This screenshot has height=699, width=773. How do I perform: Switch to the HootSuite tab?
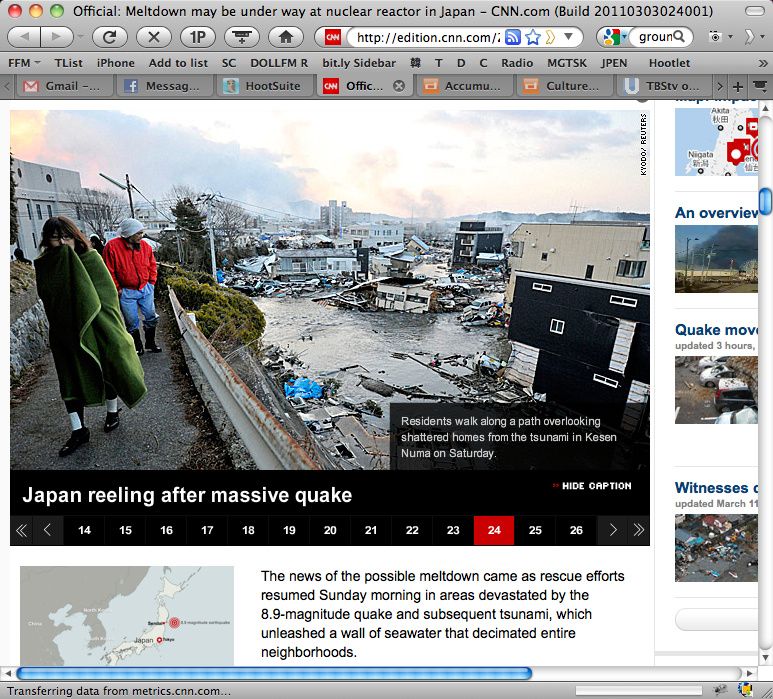coord(263,86)
